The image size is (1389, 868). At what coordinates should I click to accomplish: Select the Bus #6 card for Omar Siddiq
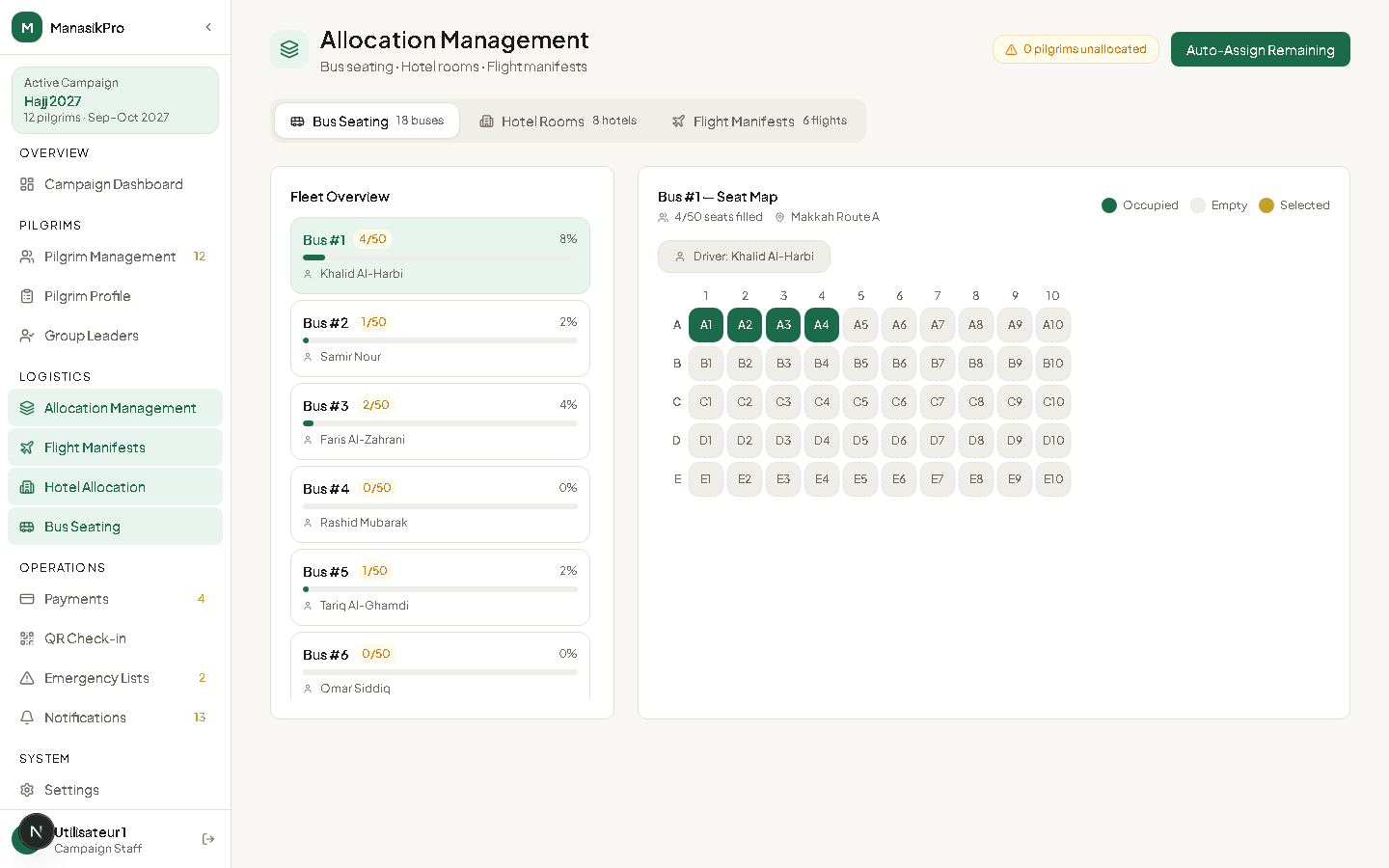click(x=440, y=665)
